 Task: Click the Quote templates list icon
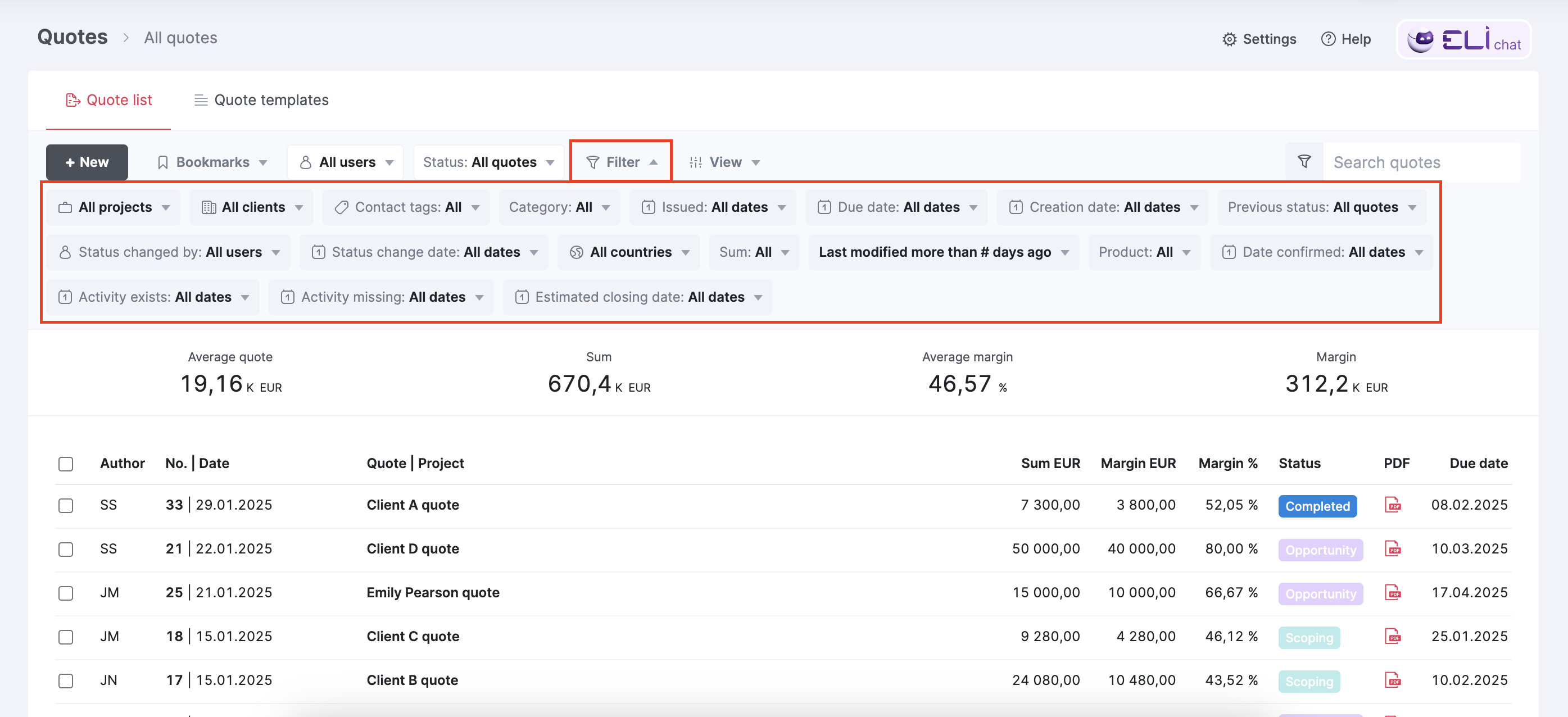[x=201, y=101]
